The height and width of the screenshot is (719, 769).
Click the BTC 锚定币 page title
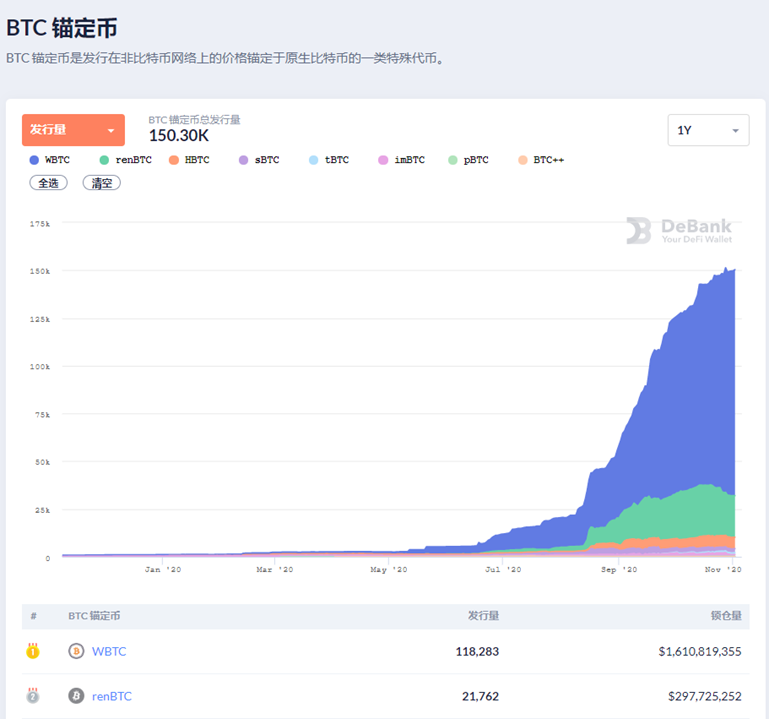click(62, 28)
